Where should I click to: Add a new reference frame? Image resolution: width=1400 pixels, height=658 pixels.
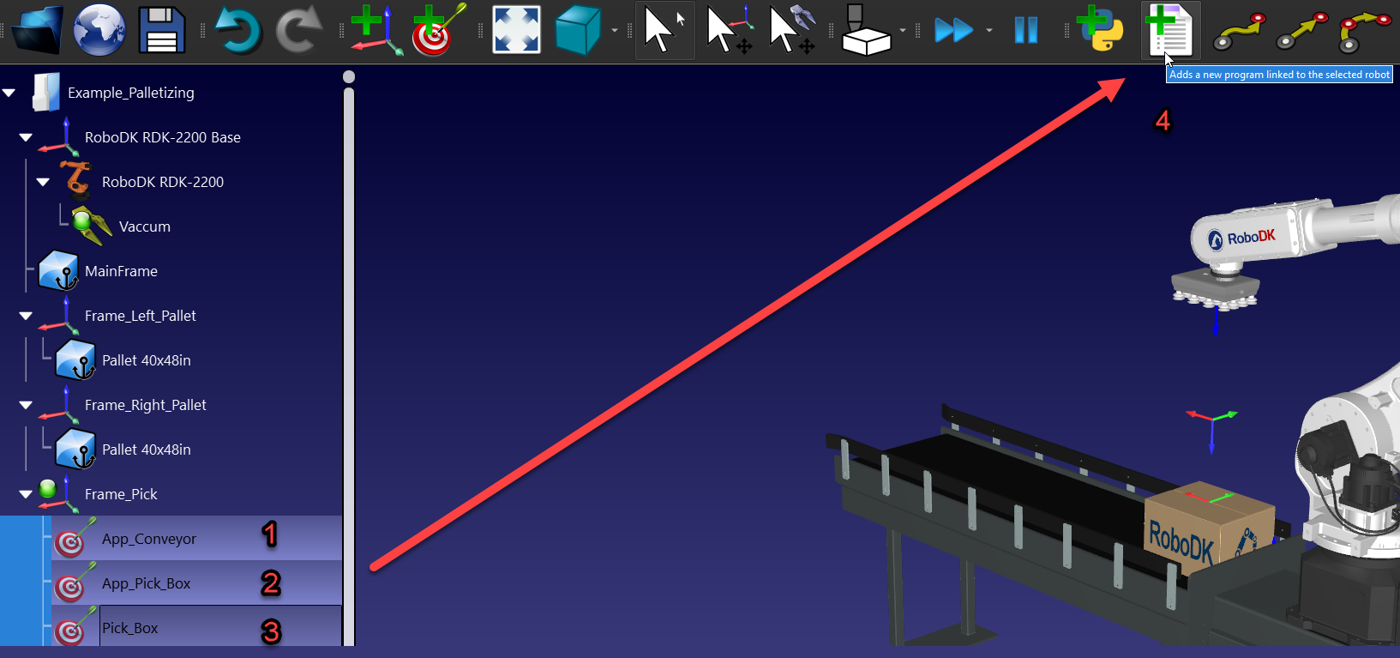pos(376,30)
